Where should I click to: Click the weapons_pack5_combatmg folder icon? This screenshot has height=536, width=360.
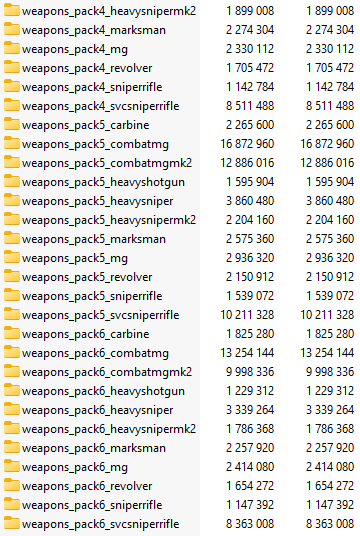(12, 144)
